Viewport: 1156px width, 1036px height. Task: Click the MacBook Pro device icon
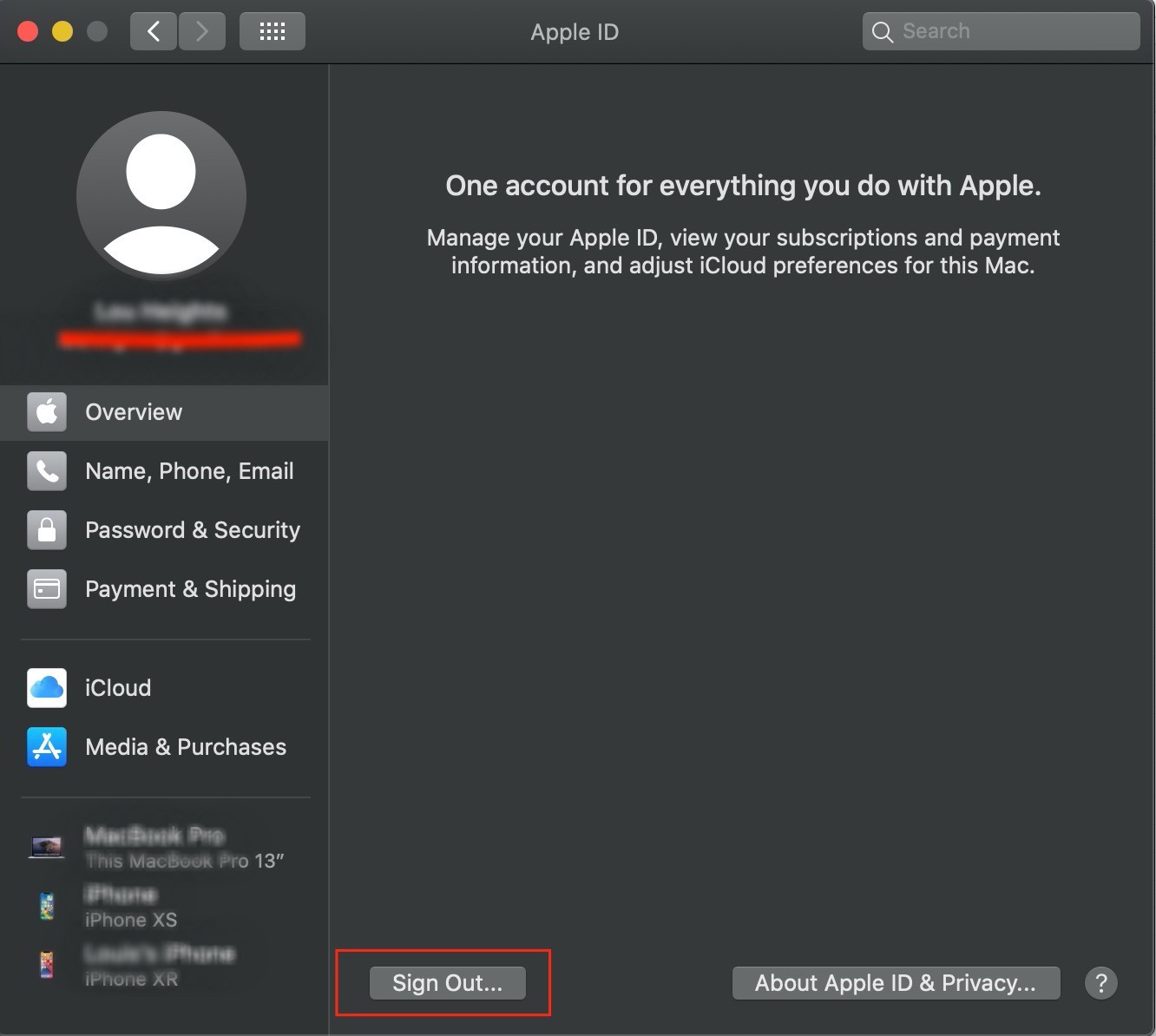point(47,847)
